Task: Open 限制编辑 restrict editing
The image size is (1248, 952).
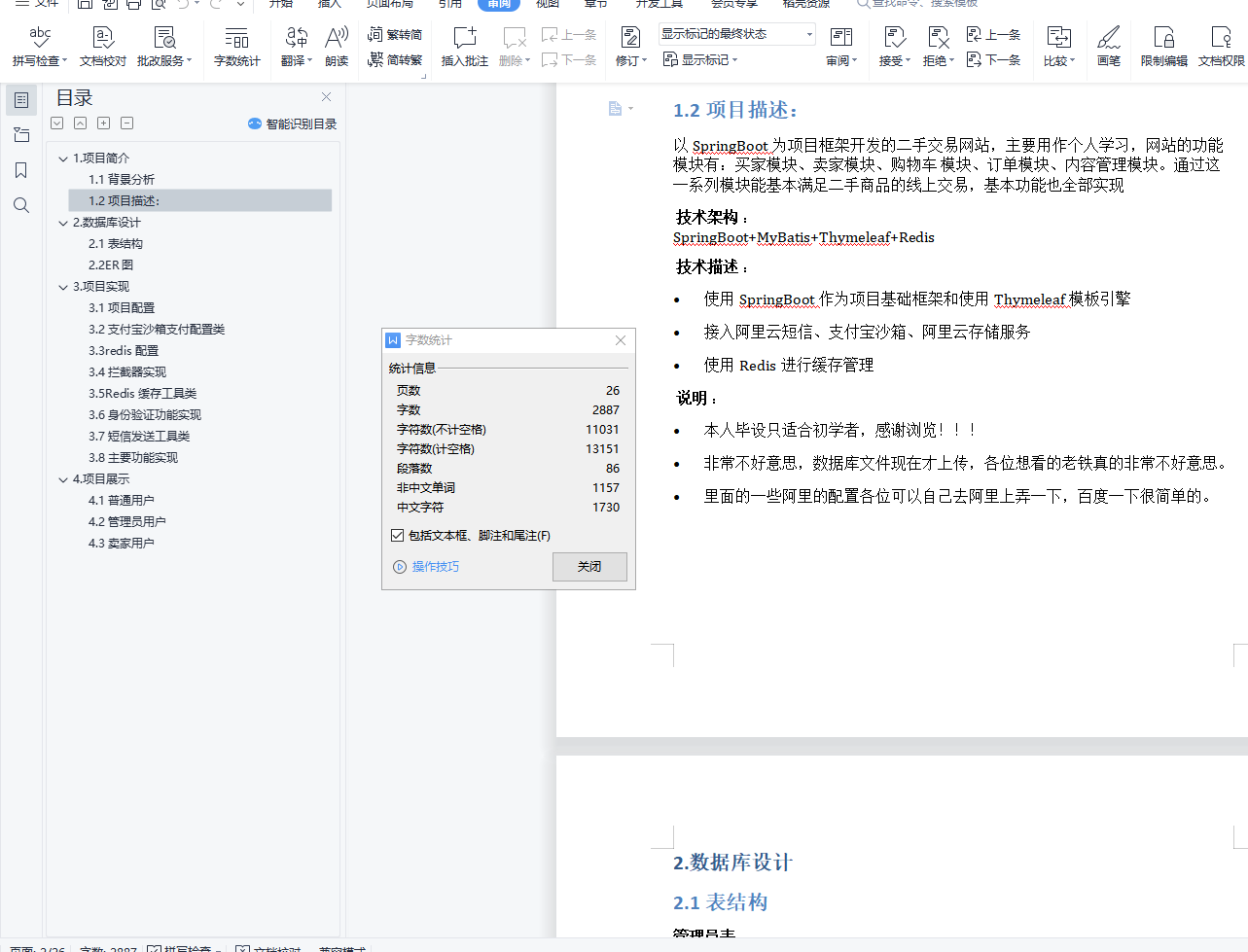Action: [x=1164, y=46]
